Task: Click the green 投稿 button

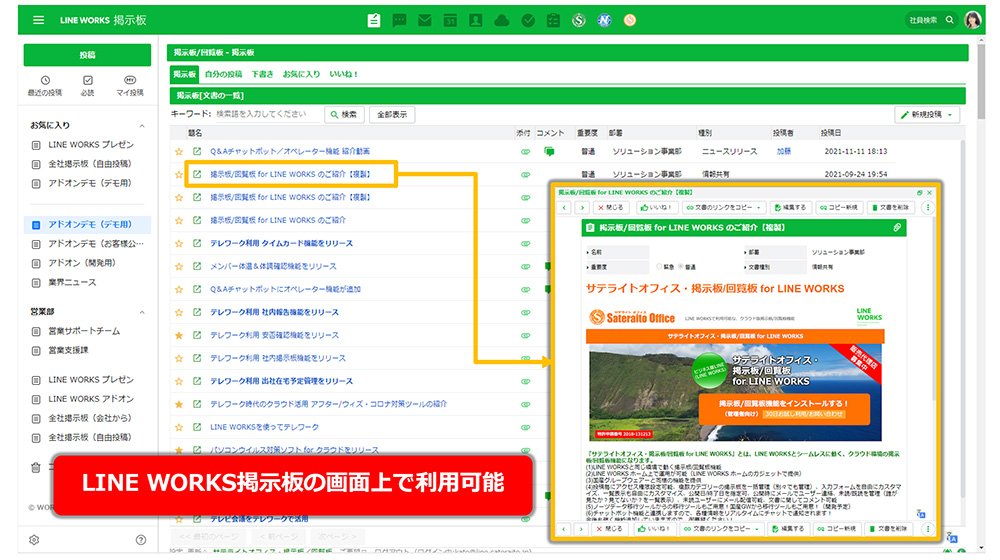Action: click(87, 55)
